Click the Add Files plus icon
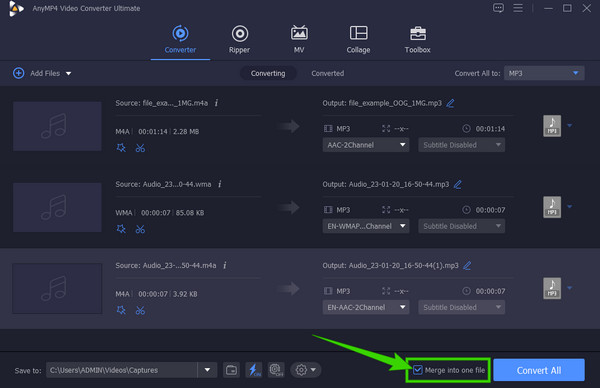Image resolution: width=600 pixels, height=388 pixels. click(x=18, y=73)
